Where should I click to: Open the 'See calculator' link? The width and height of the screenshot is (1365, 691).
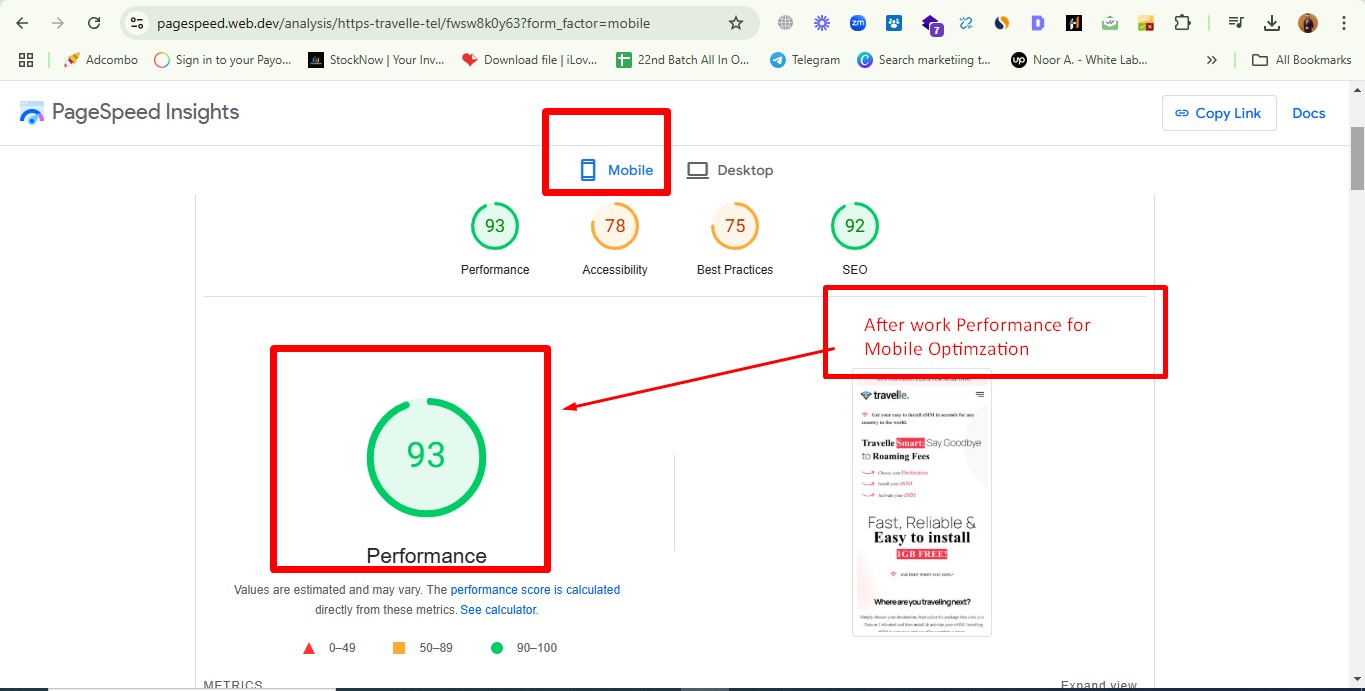click(x=498, y=610)
